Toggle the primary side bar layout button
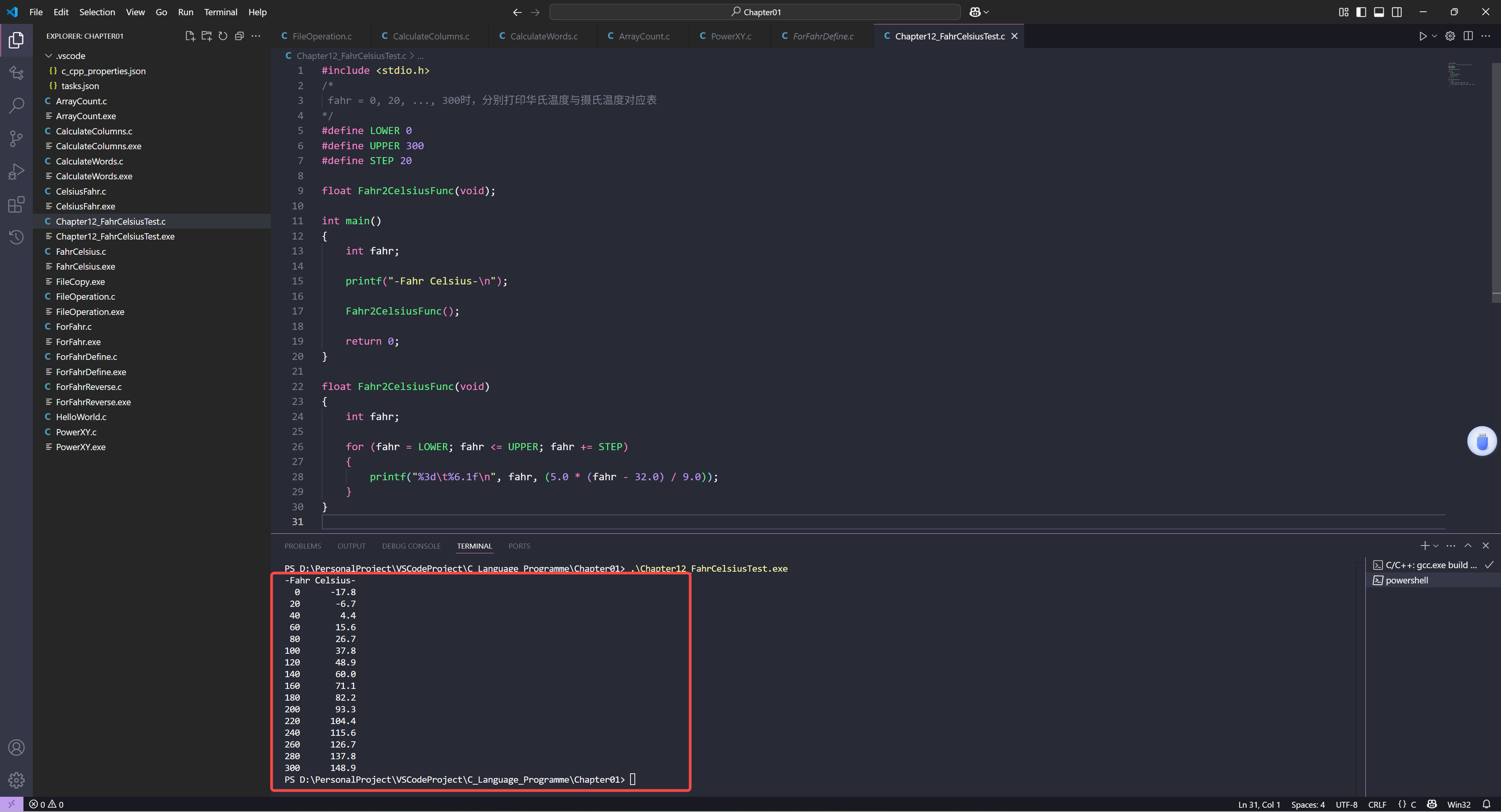The height and width of the screenshot is (812, 1501). [1361, 12]
